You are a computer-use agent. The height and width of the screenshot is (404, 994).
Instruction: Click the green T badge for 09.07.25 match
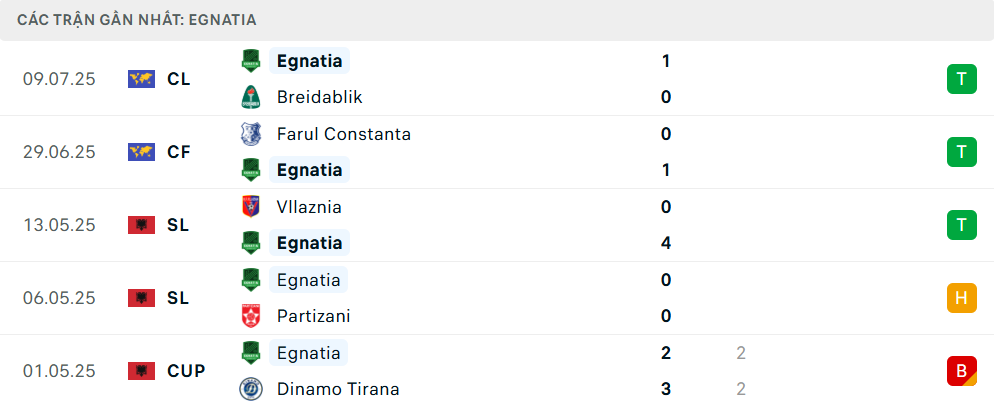point(962,79)
